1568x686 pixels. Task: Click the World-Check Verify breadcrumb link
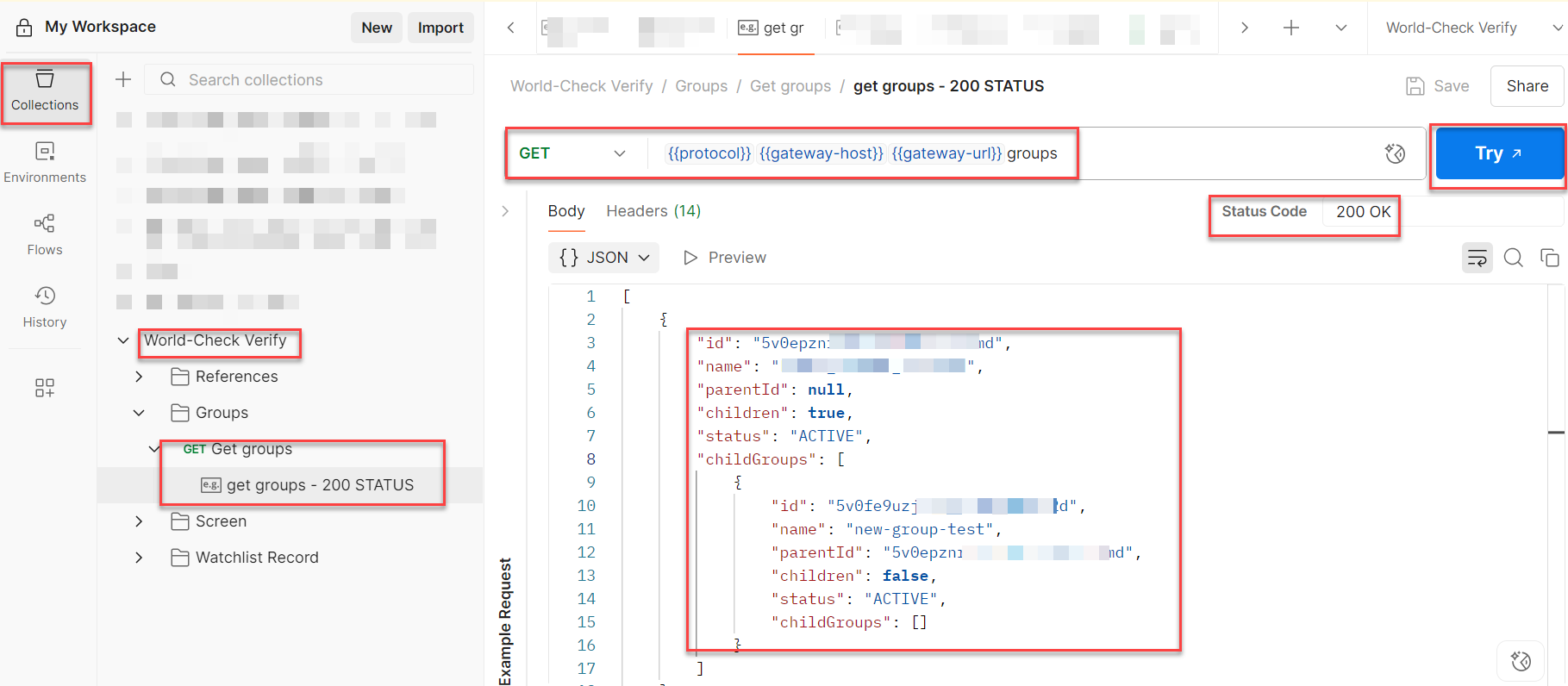point(581,86)
